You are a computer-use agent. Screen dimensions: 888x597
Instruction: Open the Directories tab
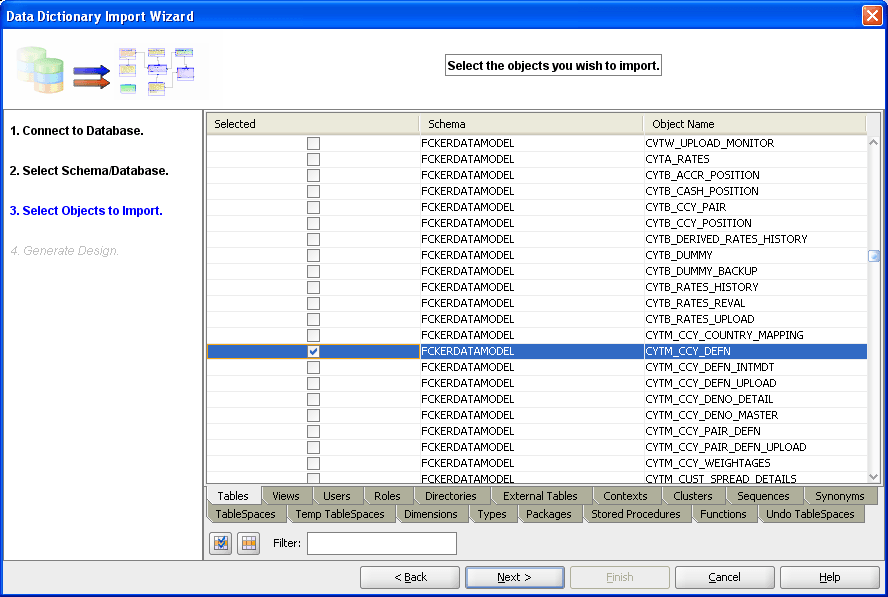[x=451, y=496]
